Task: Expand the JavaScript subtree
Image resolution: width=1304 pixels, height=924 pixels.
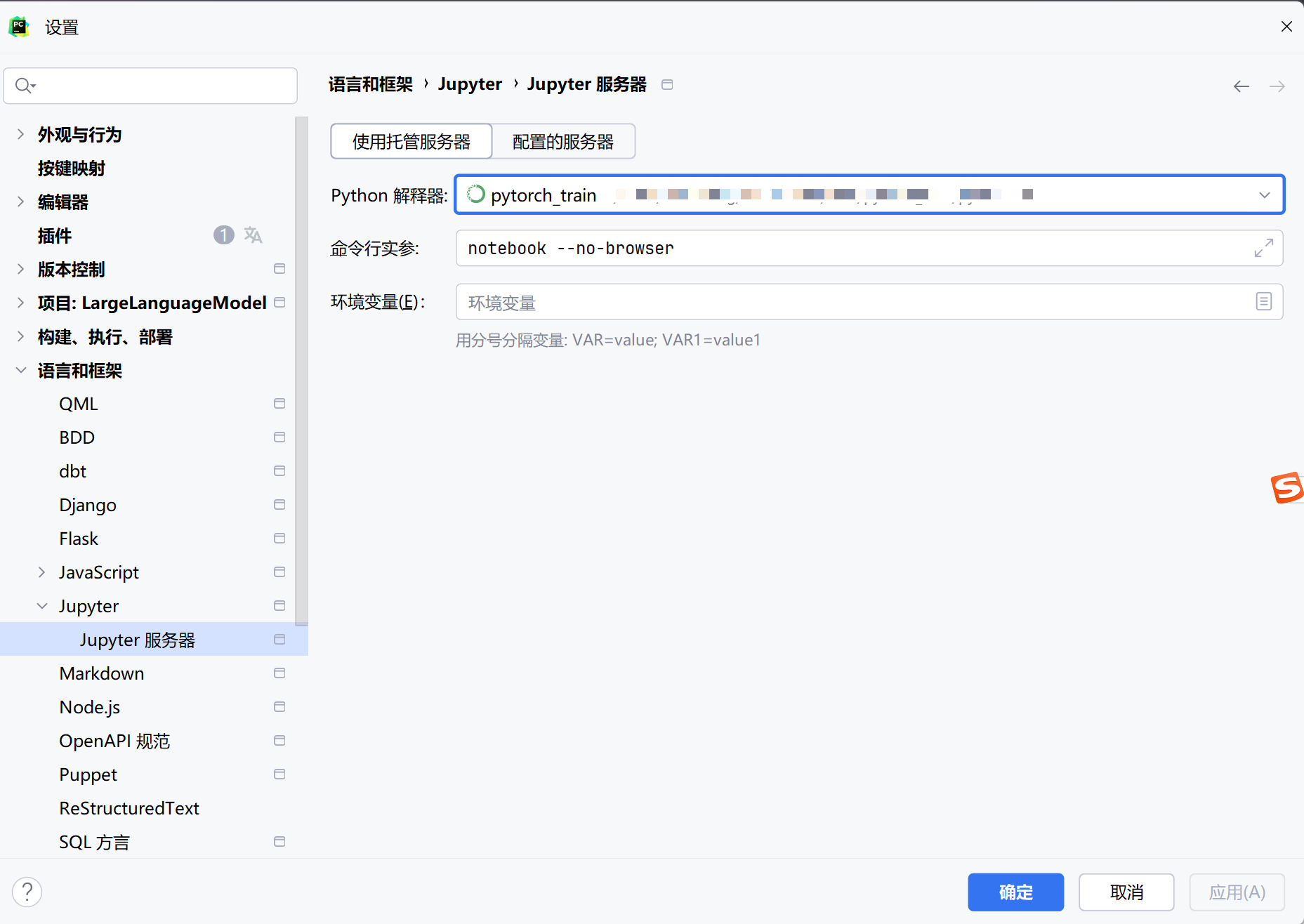Action: tap(42, 572)
